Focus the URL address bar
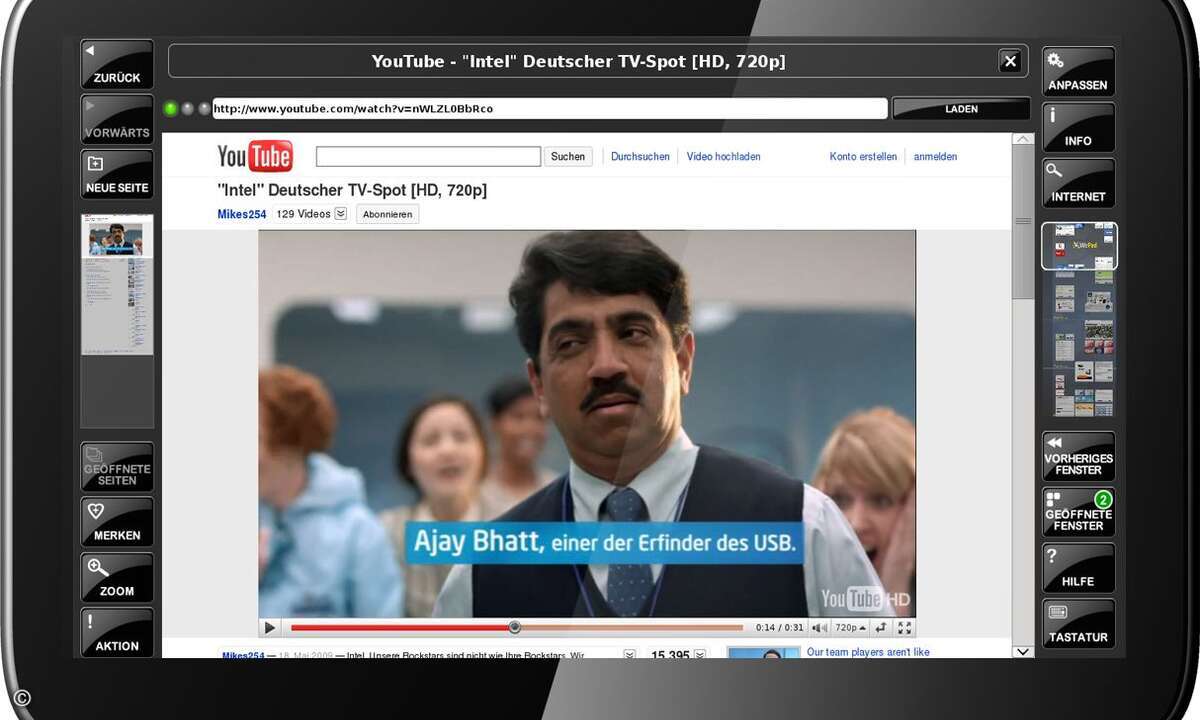Viewport: 1200px width, 720px height. pyautogui.click(x=550, y=109)
